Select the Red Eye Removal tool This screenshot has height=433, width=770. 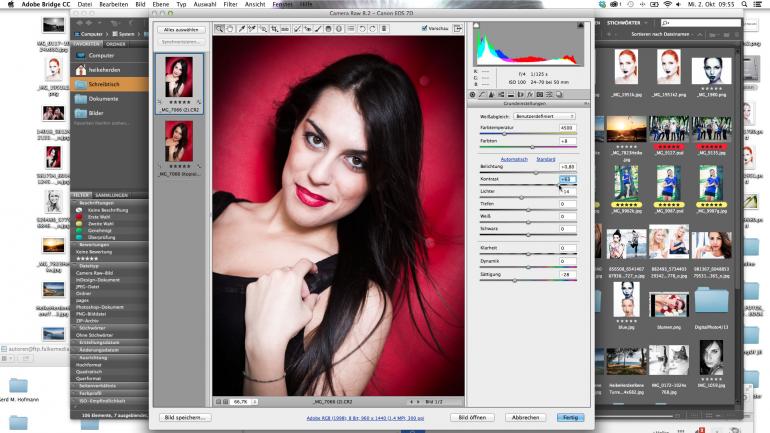coord(308,29)
